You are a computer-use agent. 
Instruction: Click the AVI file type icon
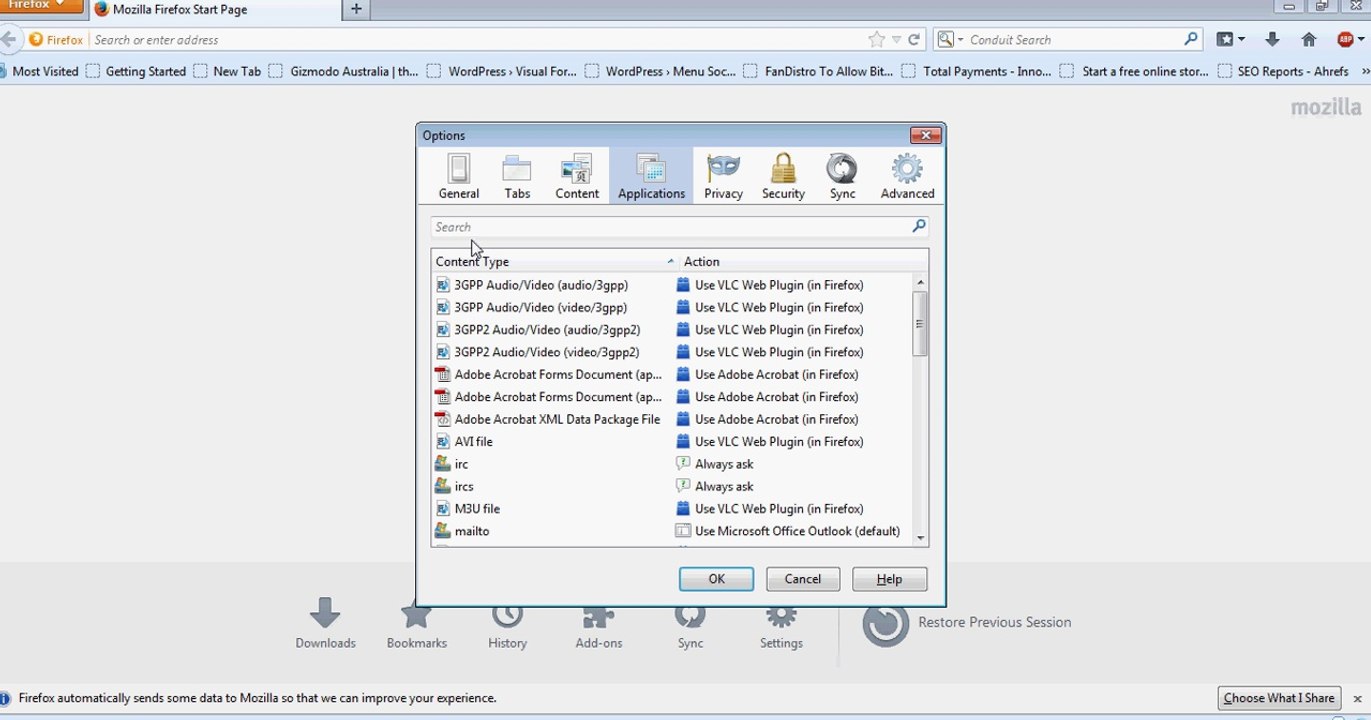(x=443, y=441)
